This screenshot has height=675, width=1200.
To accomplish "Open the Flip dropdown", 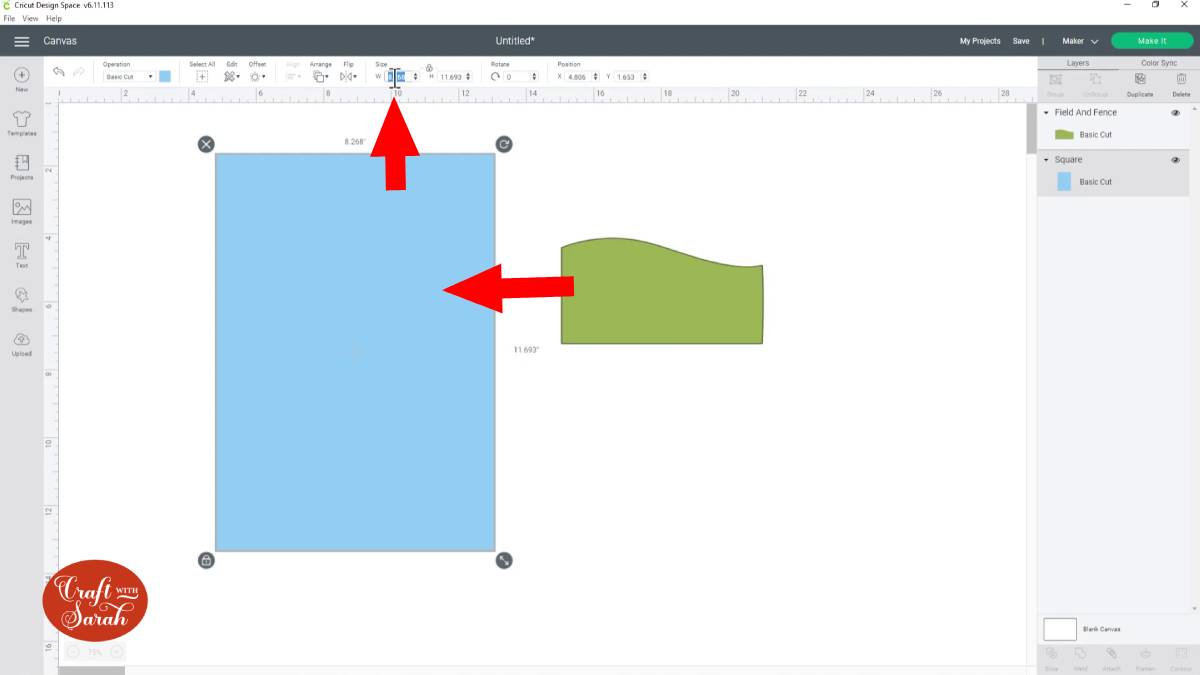I will point(348,76).
